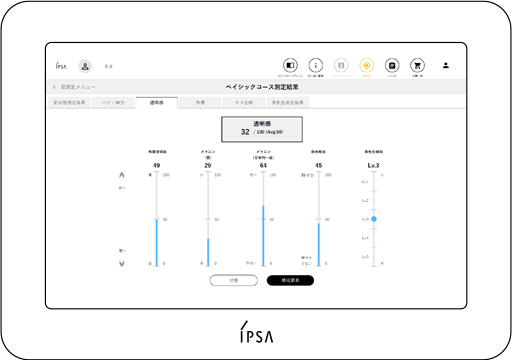Select the active 透明感 tab
The image size is (512, 360).
pos(157,103)
